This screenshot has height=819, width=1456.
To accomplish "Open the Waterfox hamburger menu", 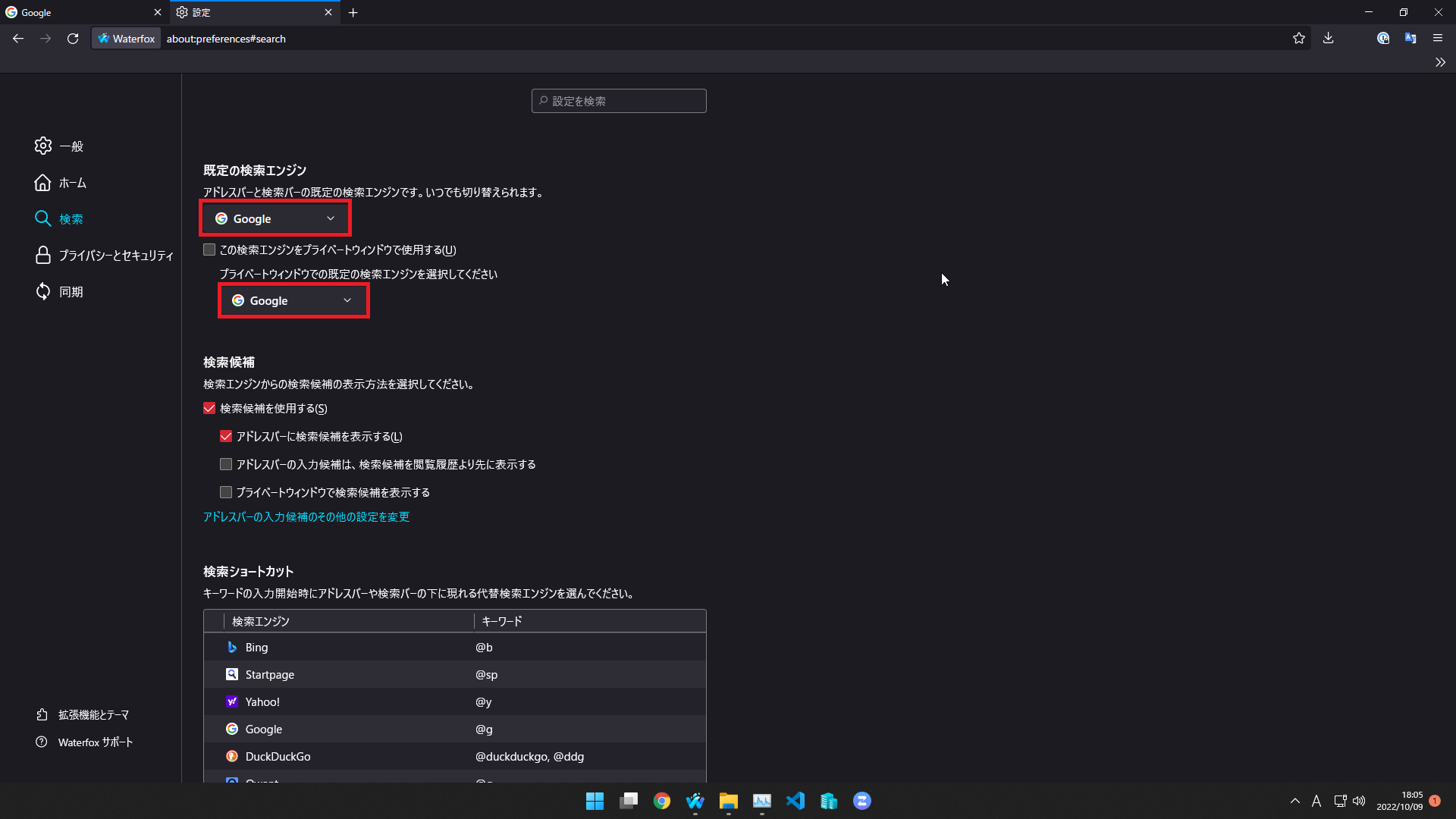I will (1438, 39).
